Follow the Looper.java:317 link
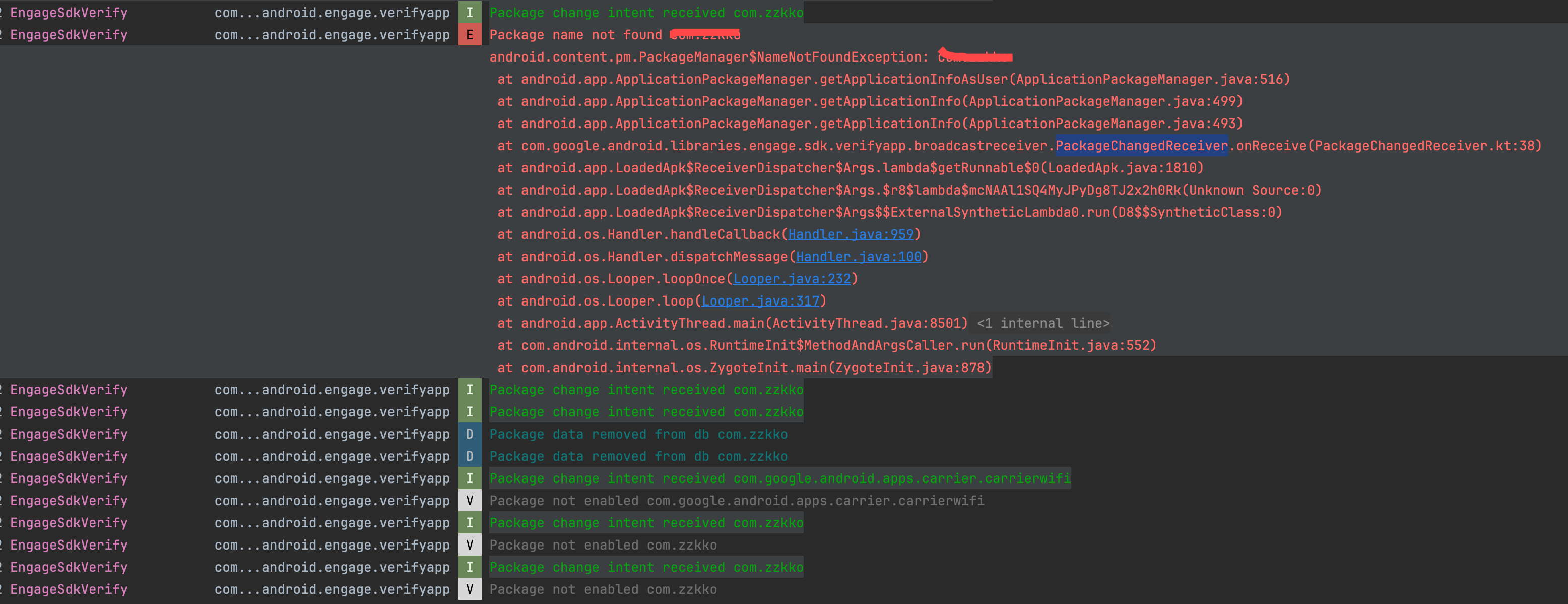1568x604 pixels. click(x=760, y=301)
